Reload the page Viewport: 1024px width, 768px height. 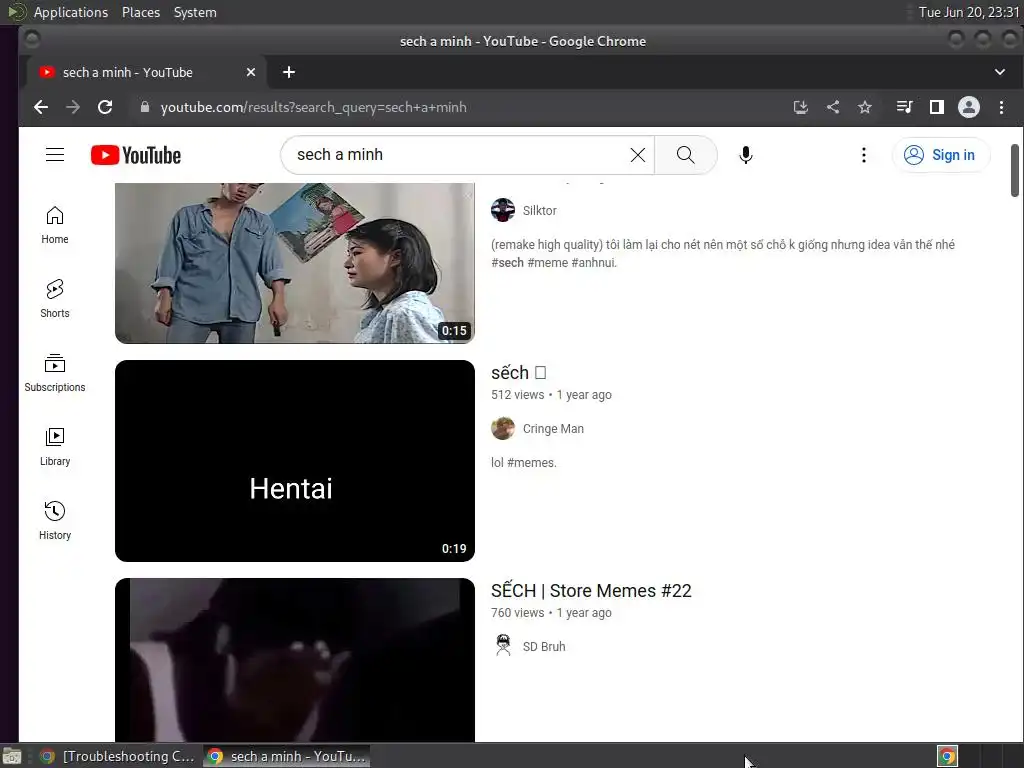click(105, 107)
